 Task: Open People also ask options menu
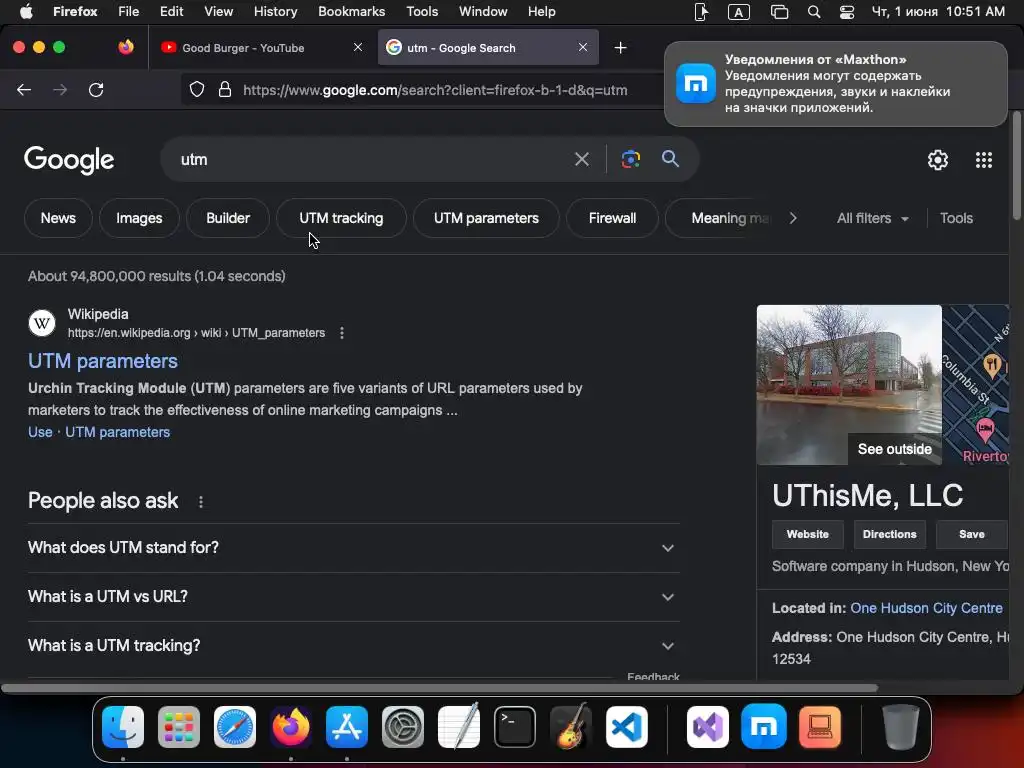200,502
